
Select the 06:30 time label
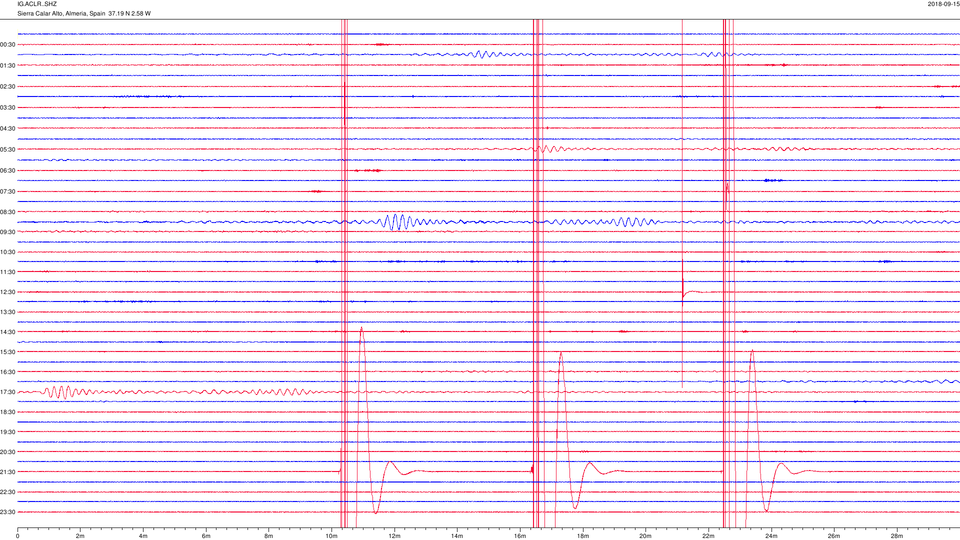(x=8, y=171)
